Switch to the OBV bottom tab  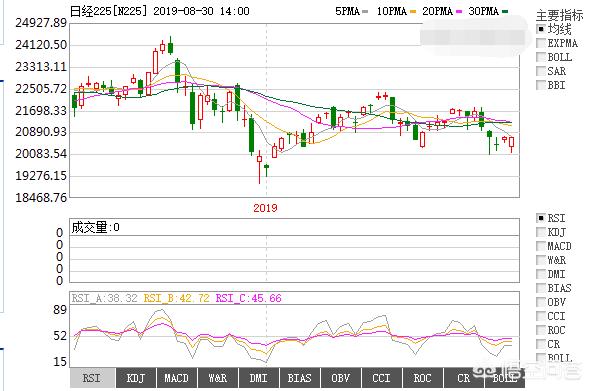pyautogui.click(x=341, y=378)
